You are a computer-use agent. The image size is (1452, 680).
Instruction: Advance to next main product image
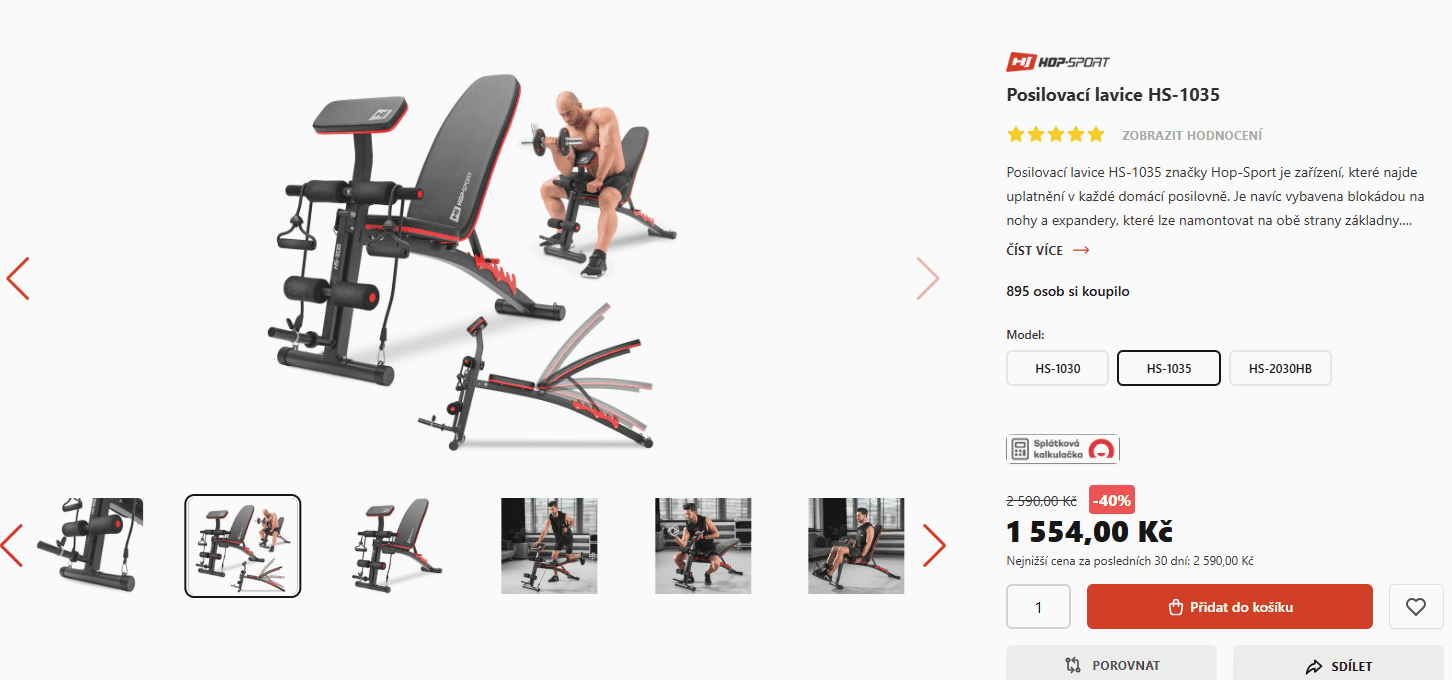coord(928,279)
